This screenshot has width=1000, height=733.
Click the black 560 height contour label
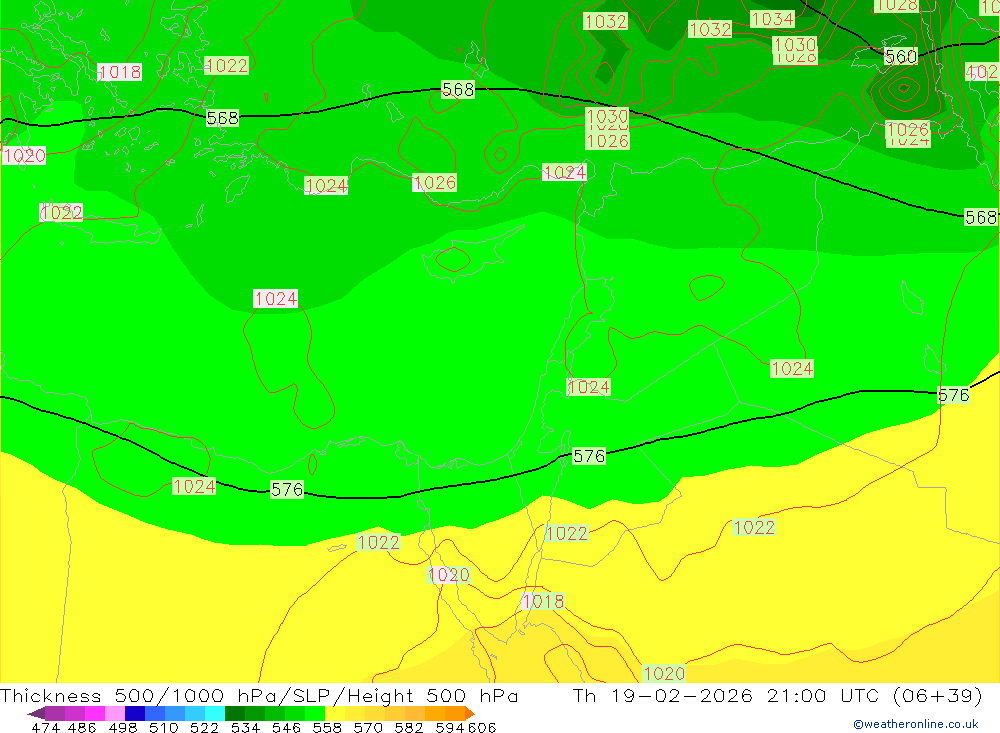point(901,57)
